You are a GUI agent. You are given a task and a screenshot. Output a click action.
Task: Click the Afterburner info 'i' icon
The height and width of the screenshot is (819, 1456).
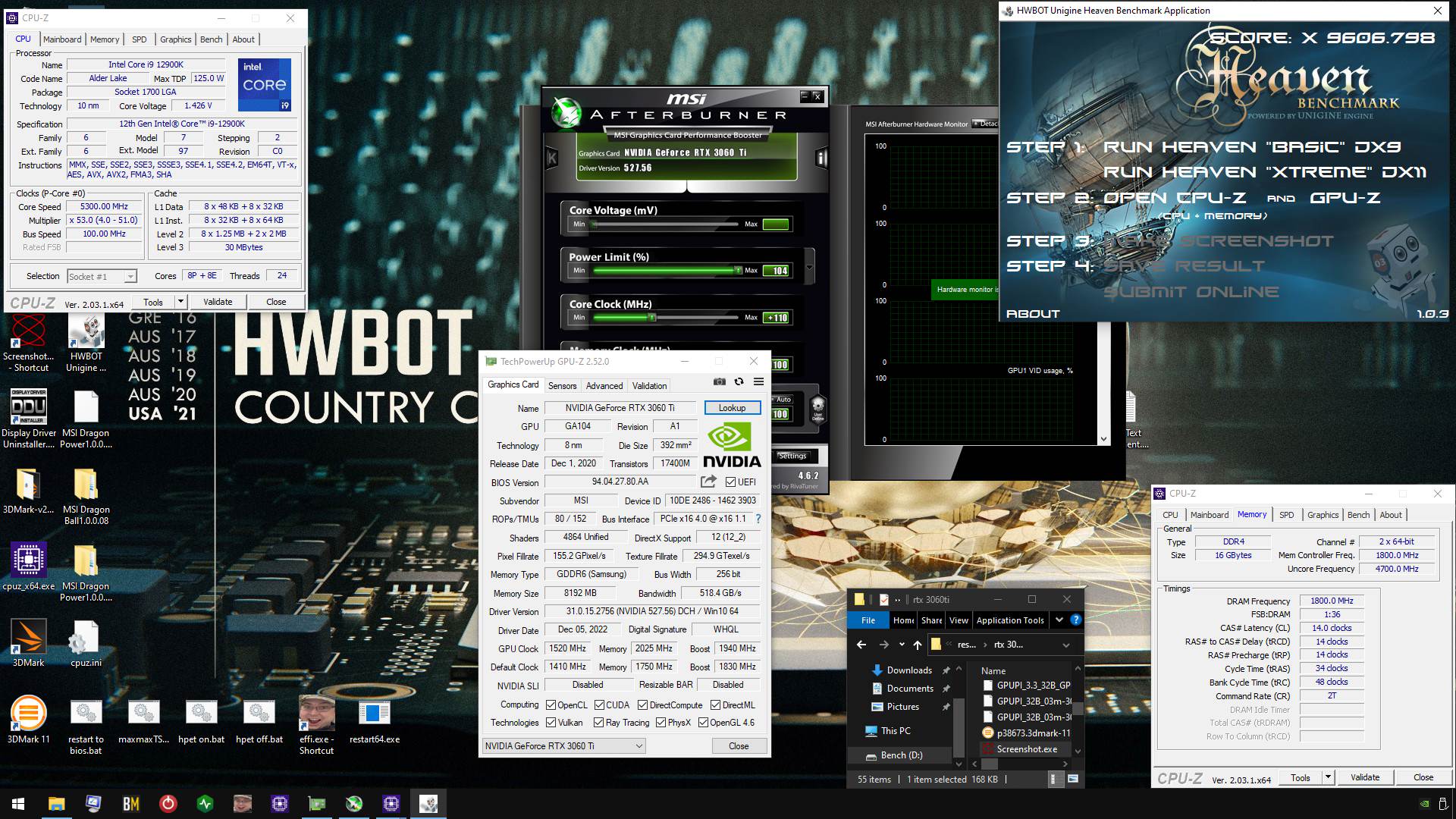click(x=821, y=158)
